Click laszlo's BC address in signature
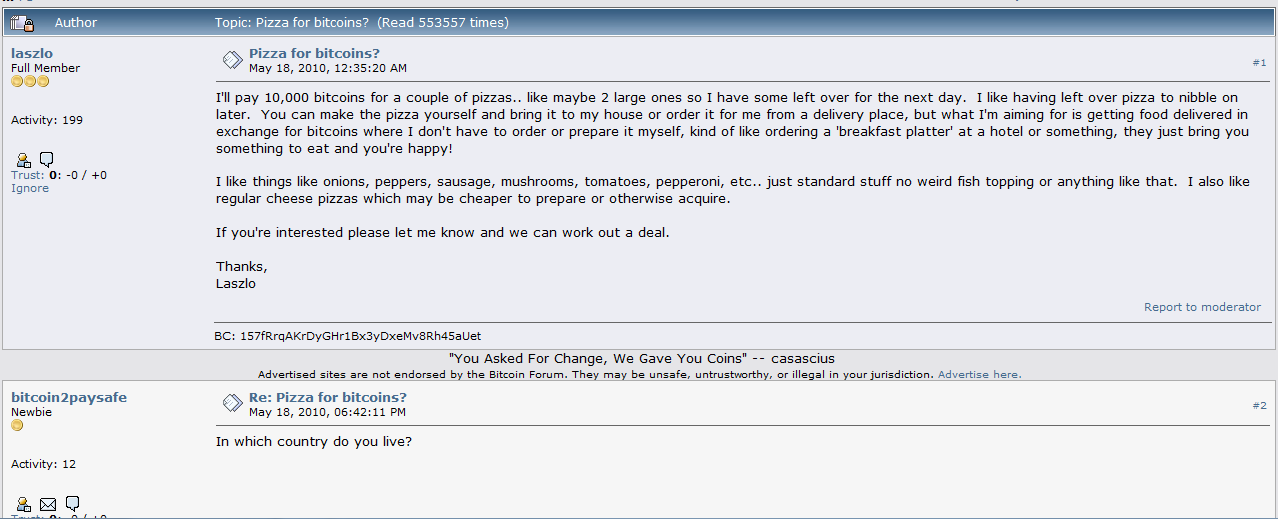 358,336
